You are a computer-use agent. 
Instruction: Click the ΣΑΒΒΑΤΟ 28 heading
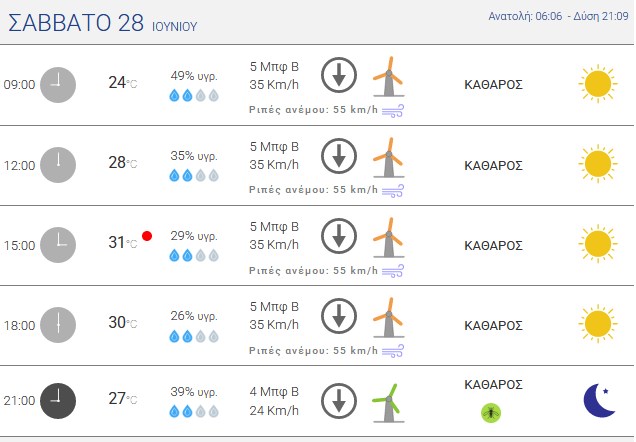(76, 22)
